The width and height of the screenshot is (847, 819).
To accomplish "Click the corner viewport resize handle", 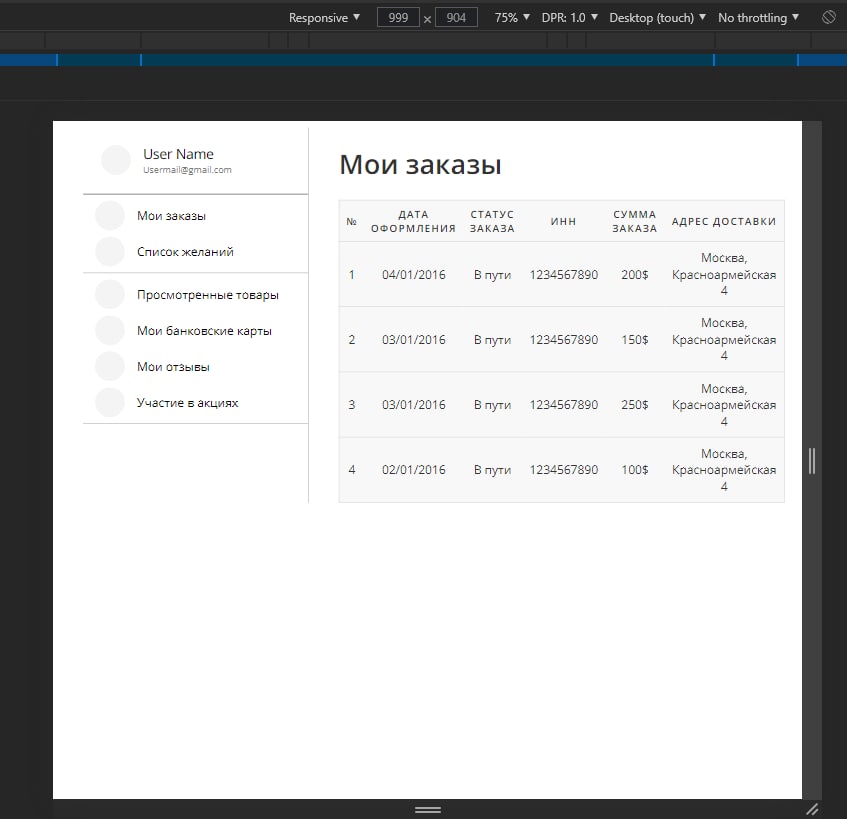I will pyautogui.click(x=812, y=809).
